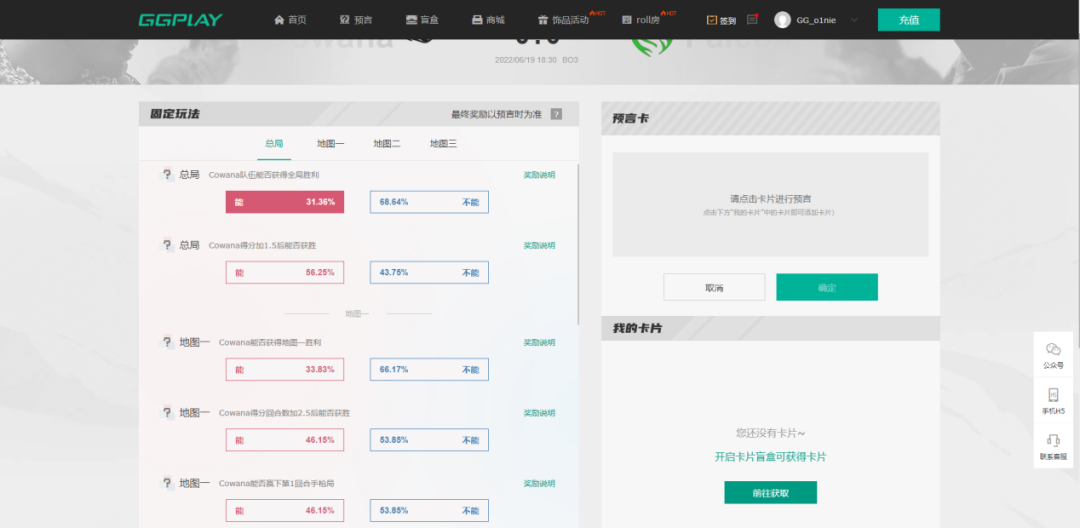Open the 手机H5 mobile icon

coord(1053,401)
